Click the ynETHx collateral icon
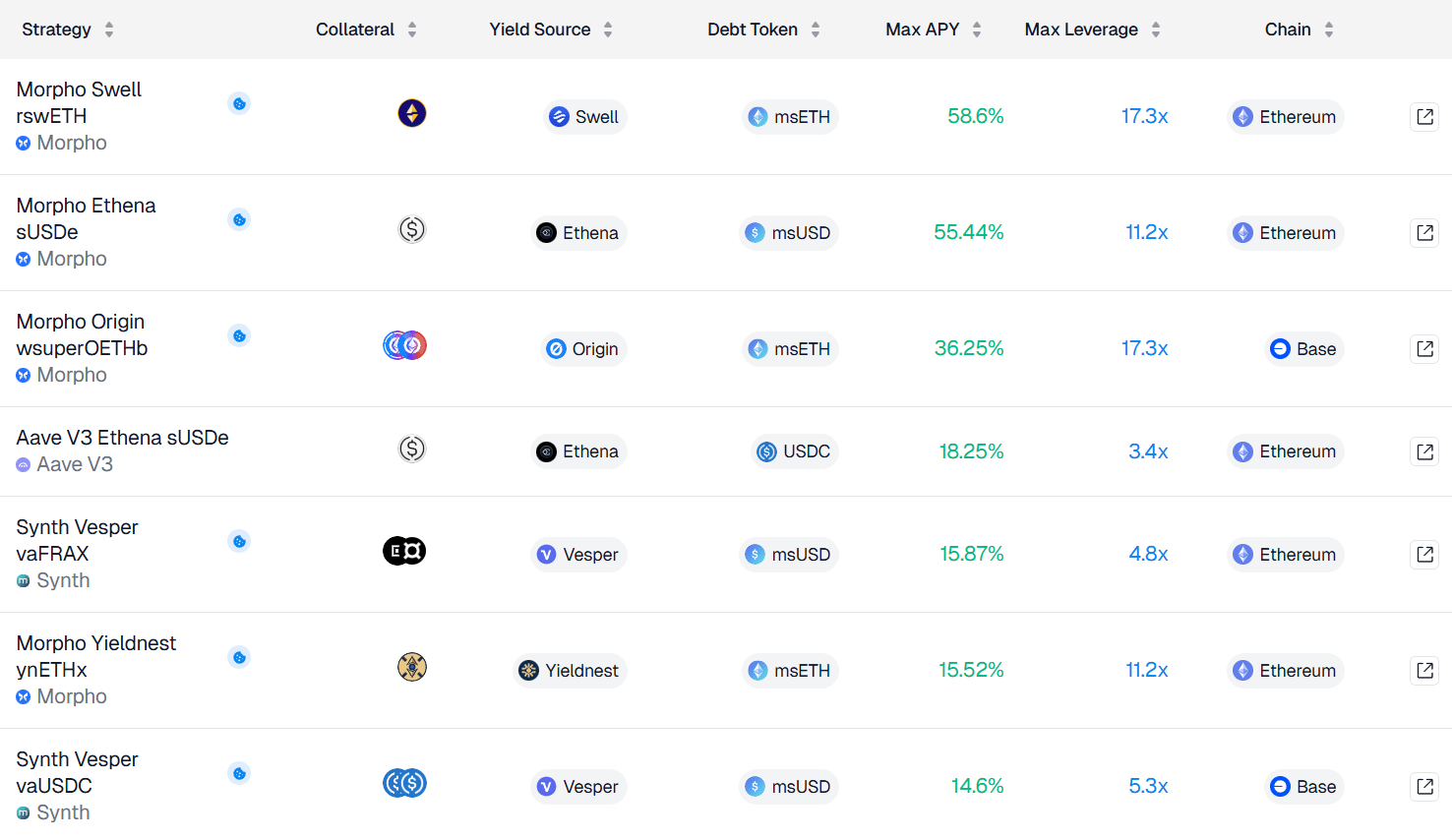The width and height of the screenshot is (1452, 840). 412,667
